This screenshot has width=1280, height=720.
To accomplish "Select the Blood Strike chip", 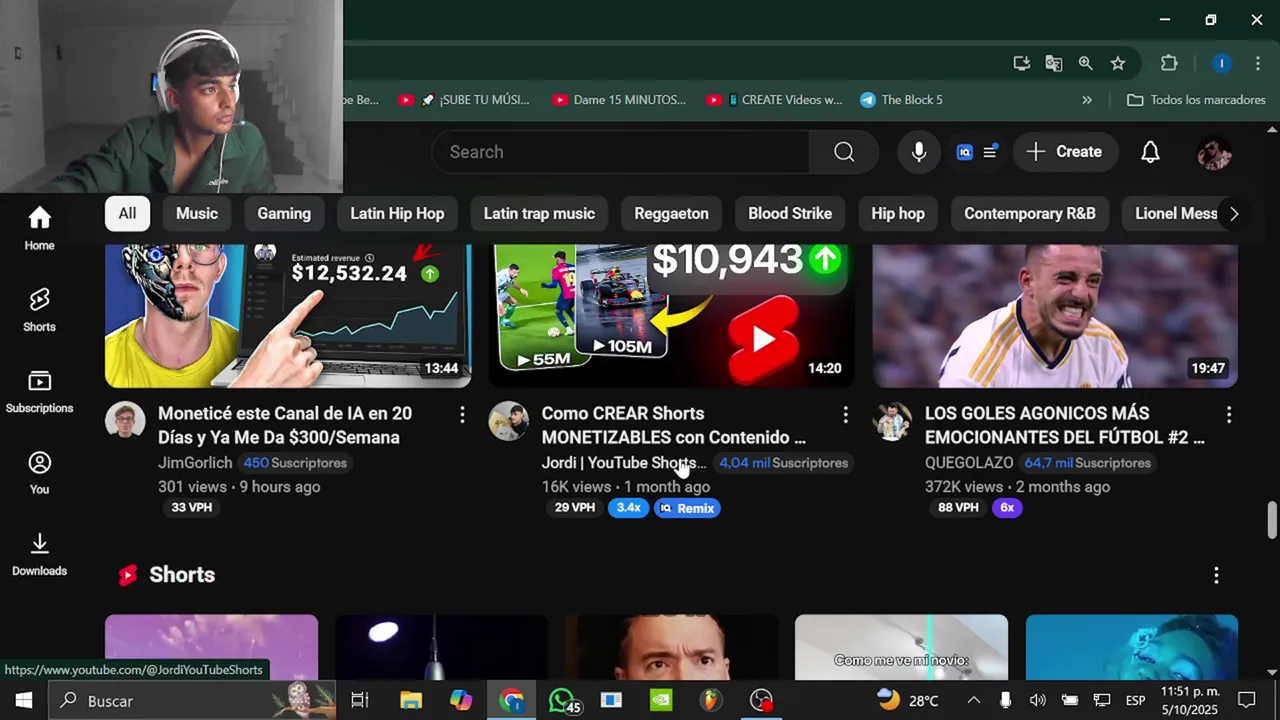I will tap(790, 214).
